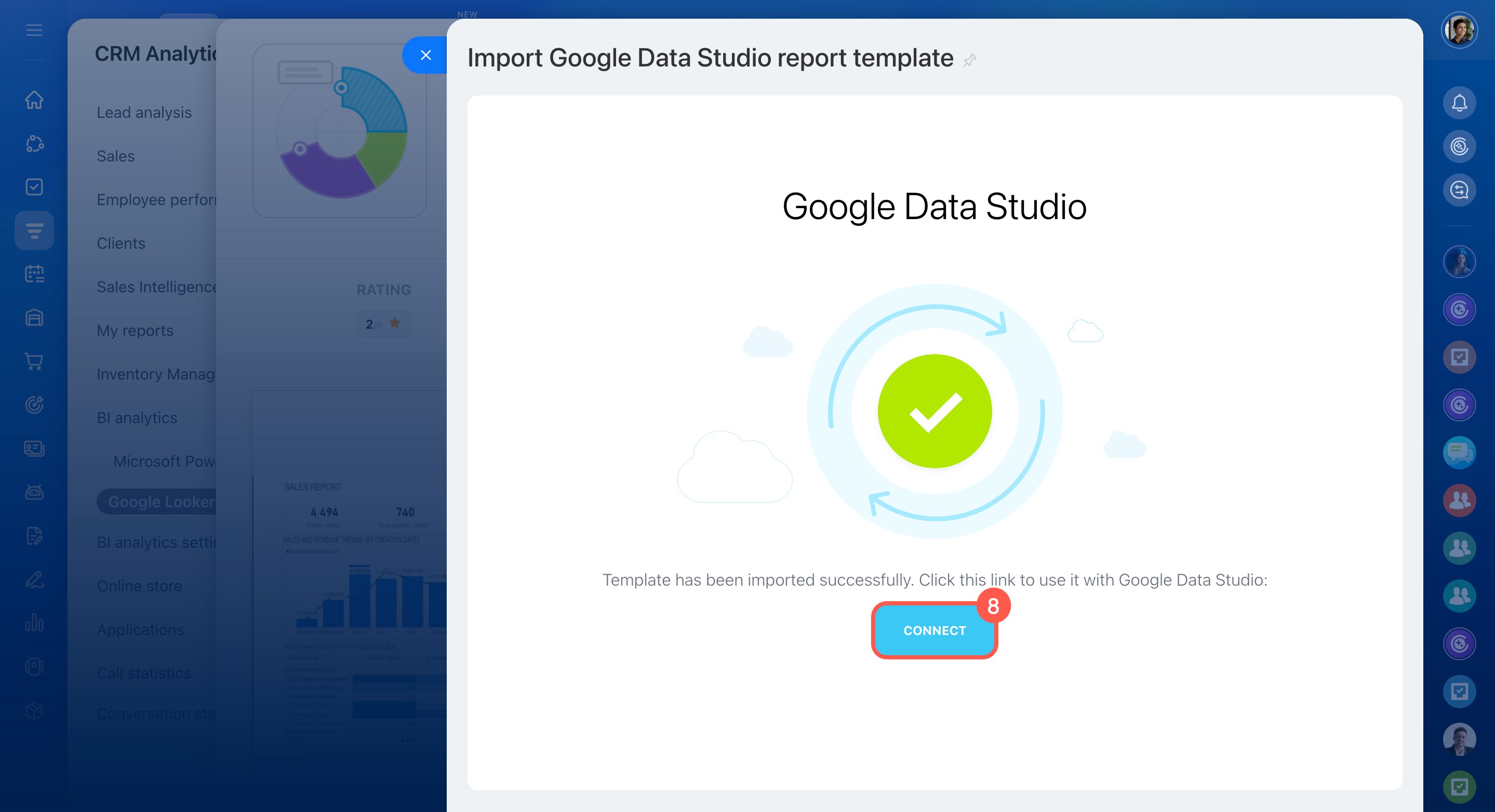Click the CONNECT button

coord(934,630)
